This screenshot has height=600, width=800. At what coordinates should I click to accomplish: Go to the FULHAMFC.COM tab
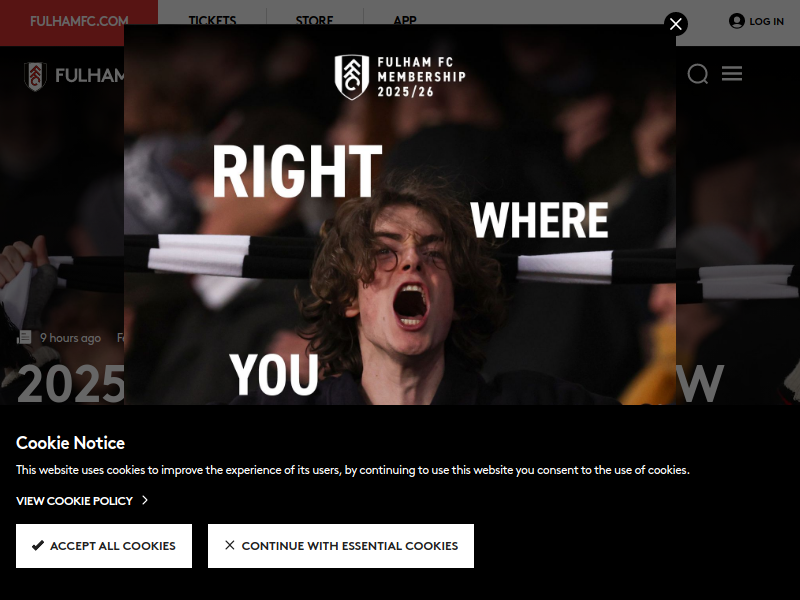coord(79,23)
